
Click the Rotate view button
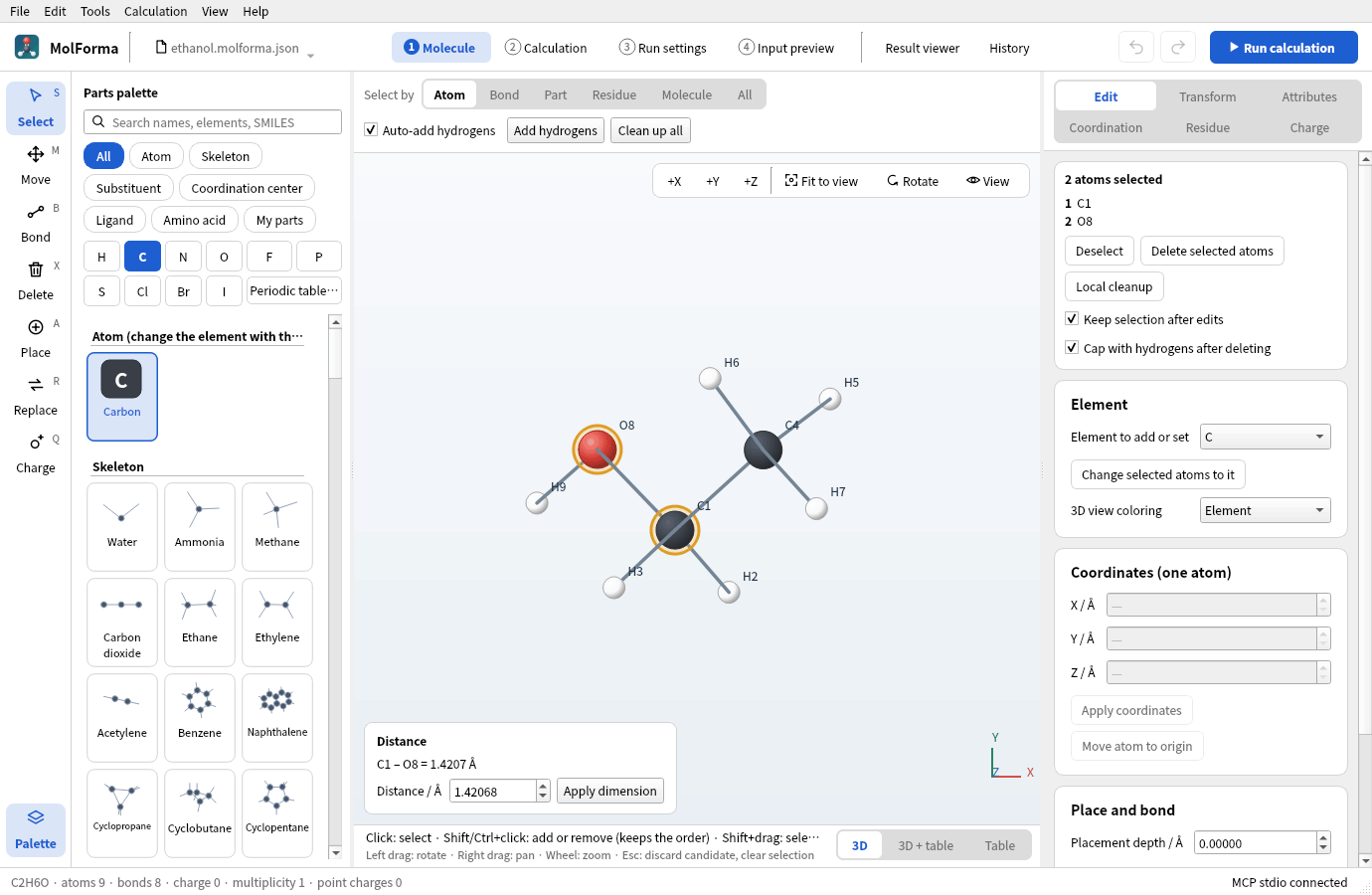coord(913,181)
